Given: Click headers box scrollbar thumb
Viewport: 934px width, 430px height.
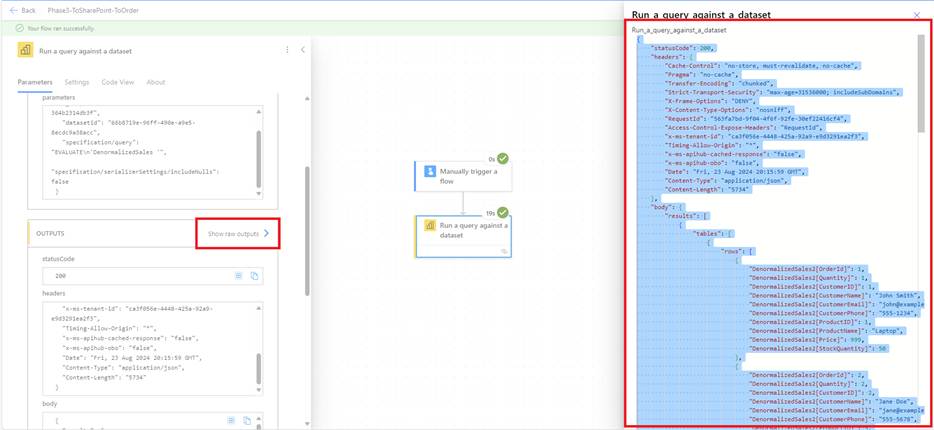Looking at the screenshot, I should (259, 368).
